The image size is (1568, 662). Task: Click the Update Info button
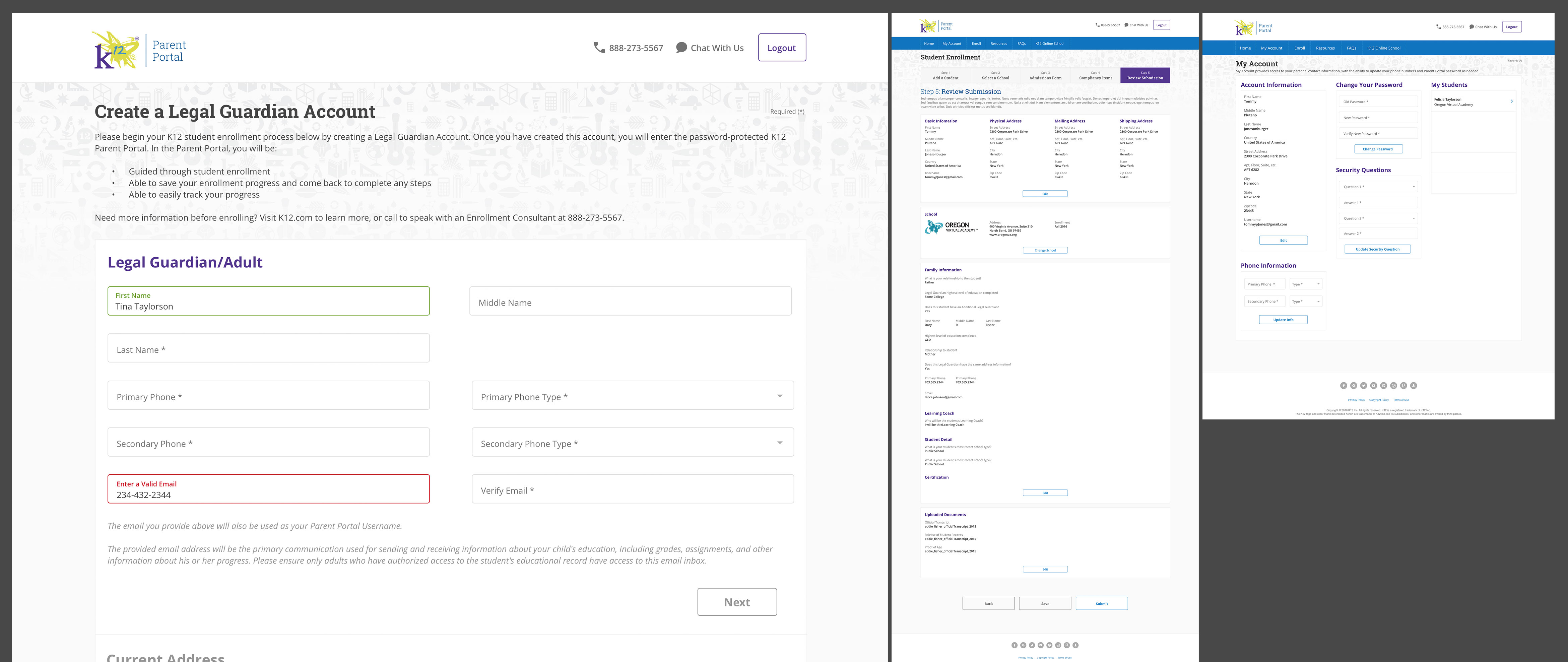click(x=1283, y=319)
